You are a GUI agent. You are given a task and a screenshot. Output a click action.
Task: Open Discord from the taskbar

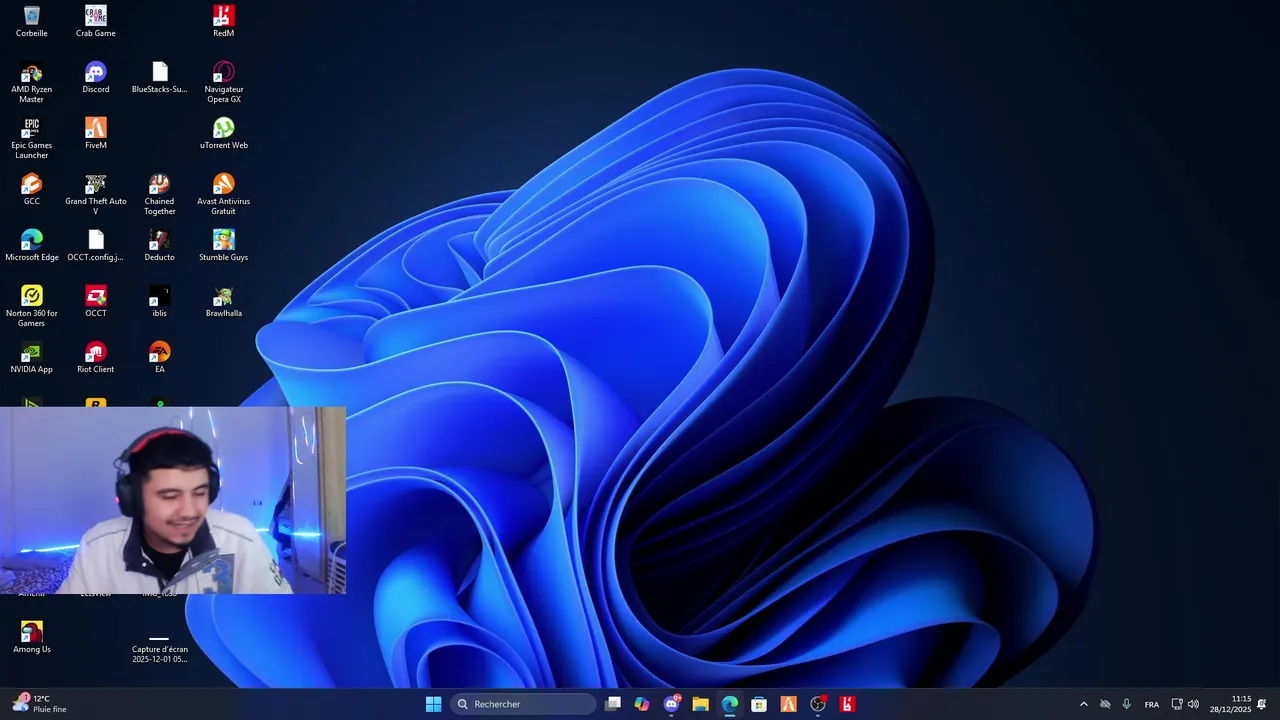(x=672, y=704)
